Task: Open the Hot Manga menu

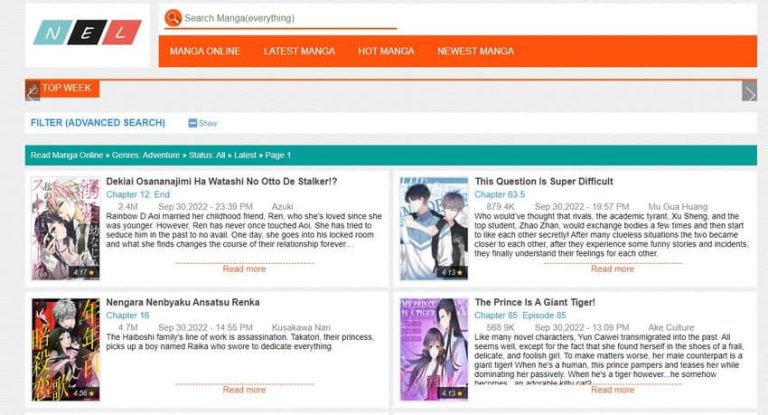Action: [x=386, y=51]
